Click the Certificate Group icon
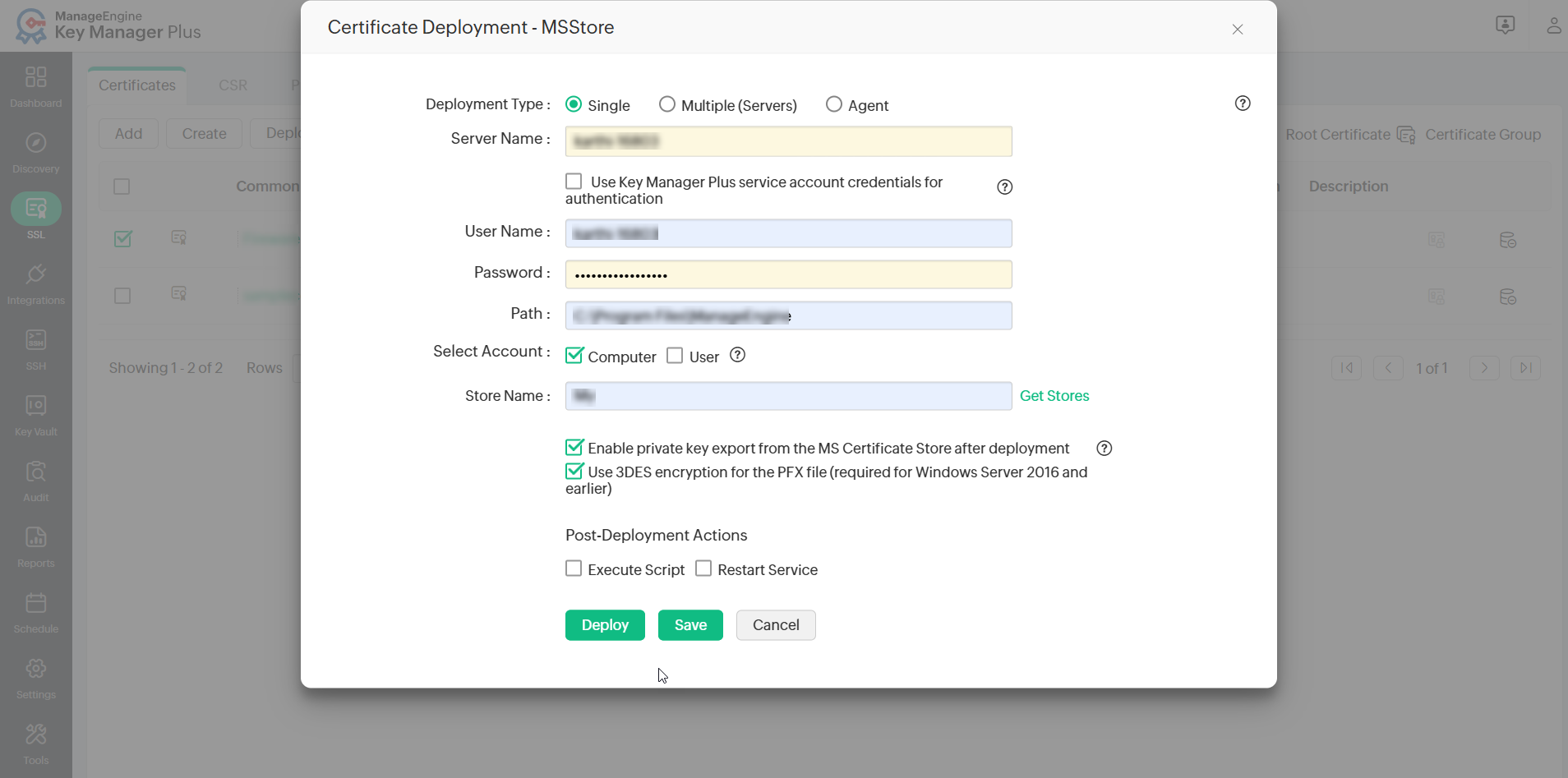Viewport: 1568px width, 778px height. (x=1406, y=135)
